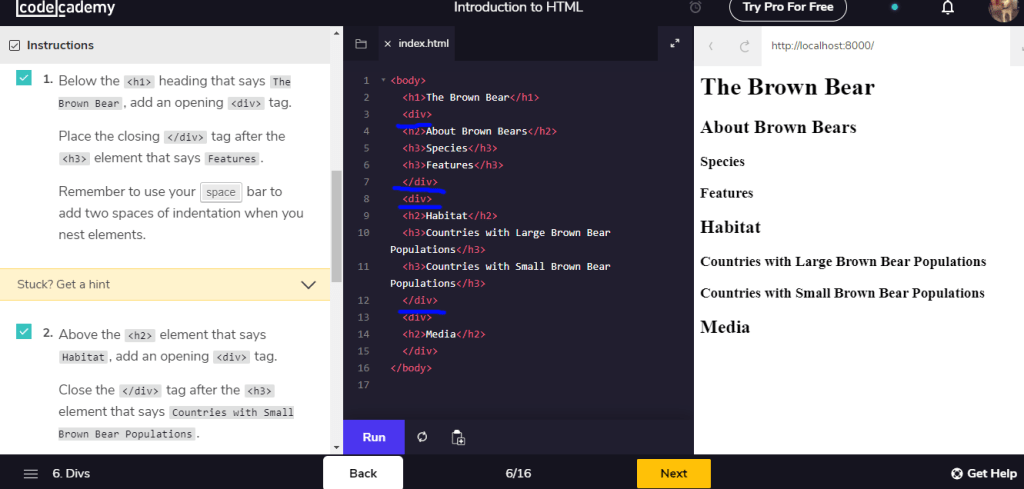Viewport: 1024px width, 489px height.
Task: Click the Try Pro For Free button
Action: [x=788, y=8]
